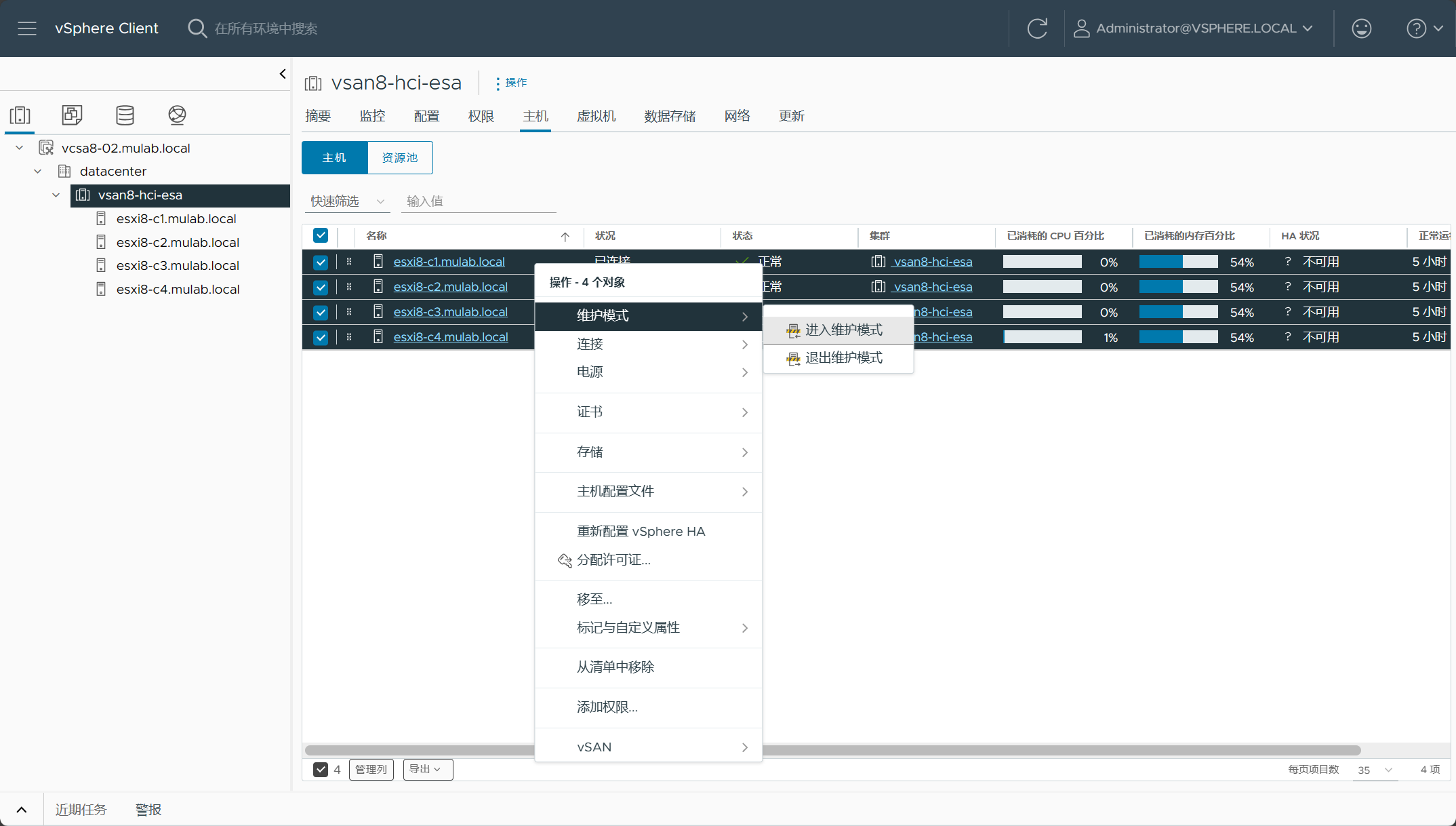
Task: Uncheck the esxi8-c3.mulab.local row checkbox
Action: (321, 312)
